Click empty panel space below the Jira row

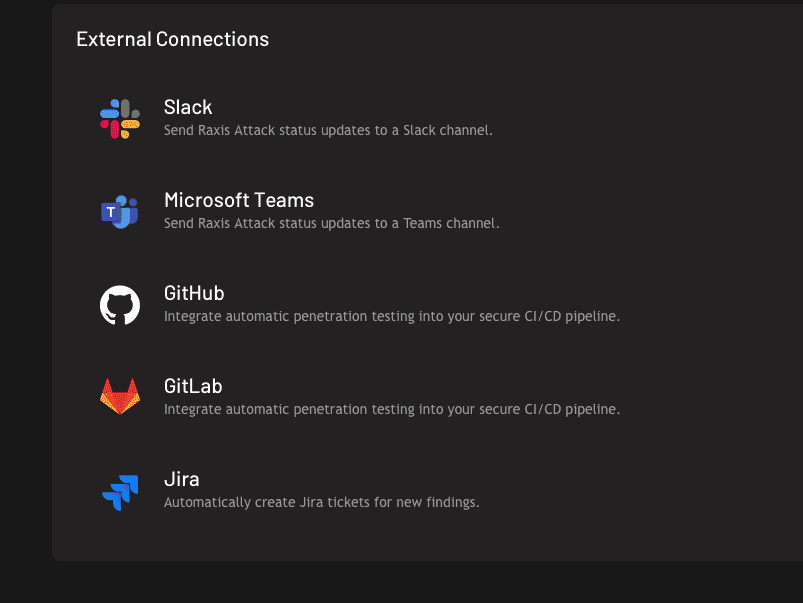point(400,540)
